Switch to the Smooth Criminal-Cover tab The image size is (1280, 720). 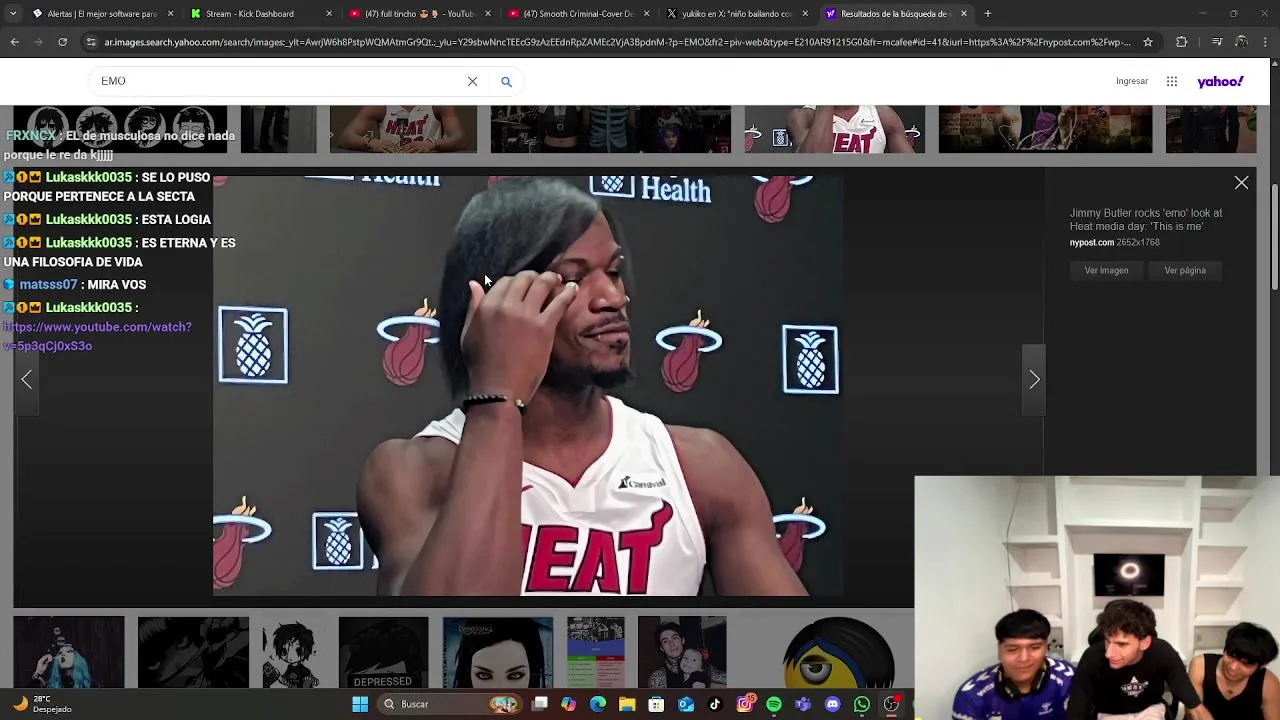point(577,14)
